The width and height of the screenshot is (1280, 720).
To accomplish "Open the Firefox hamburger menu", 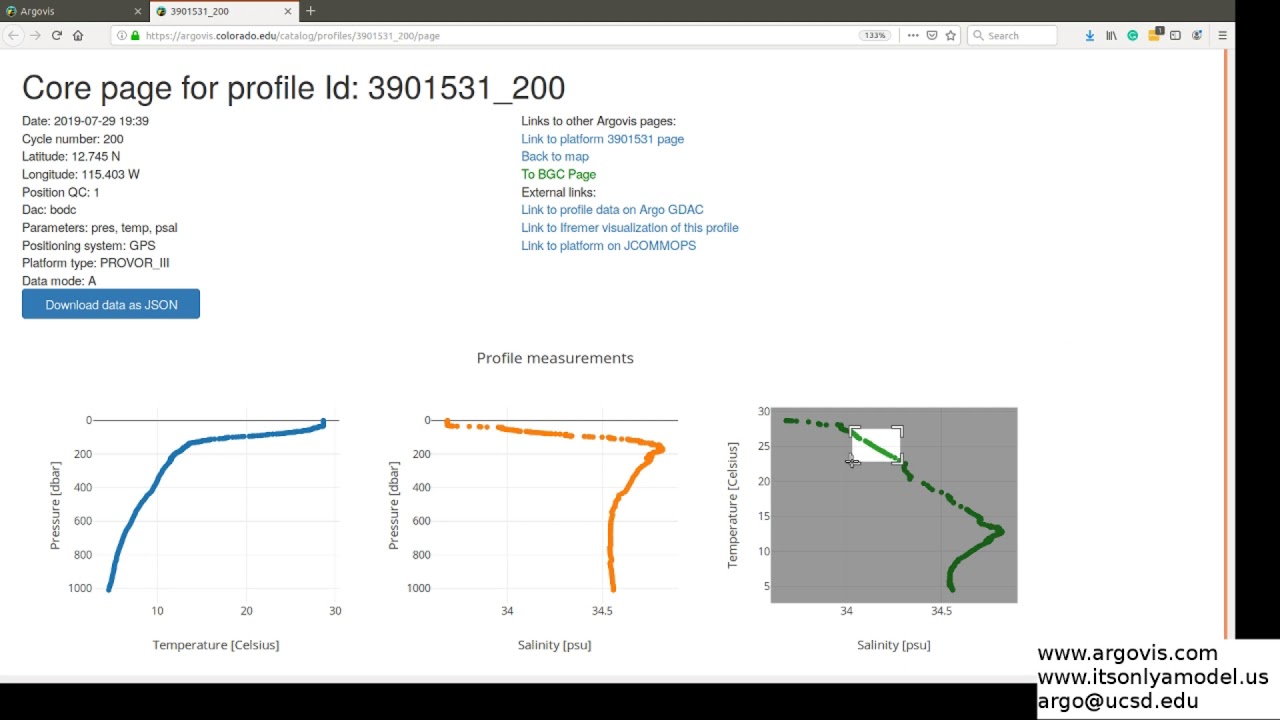I will click(x=1222, y=35).
